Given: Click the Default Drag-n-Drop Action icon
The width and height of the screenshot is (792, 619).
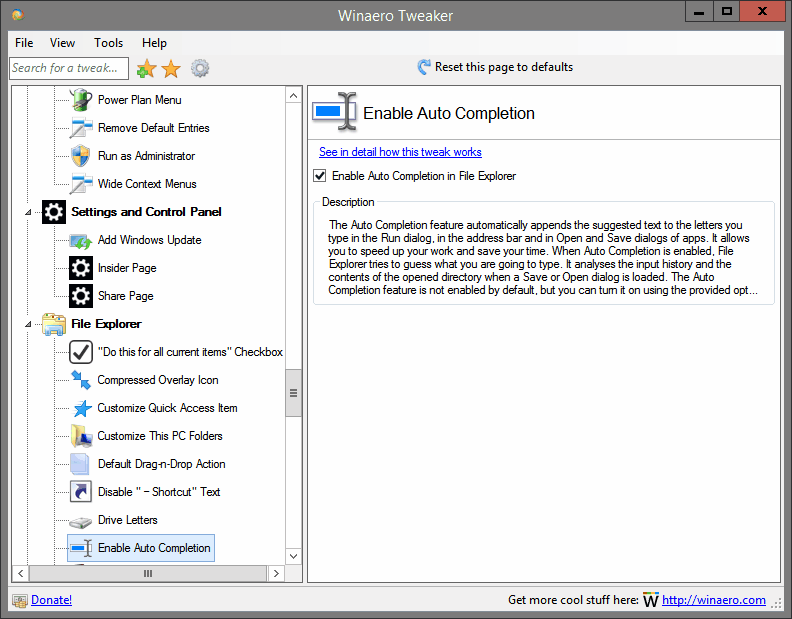Looking at the screenshot, I should pyautogui.click(x=81, y=464).
